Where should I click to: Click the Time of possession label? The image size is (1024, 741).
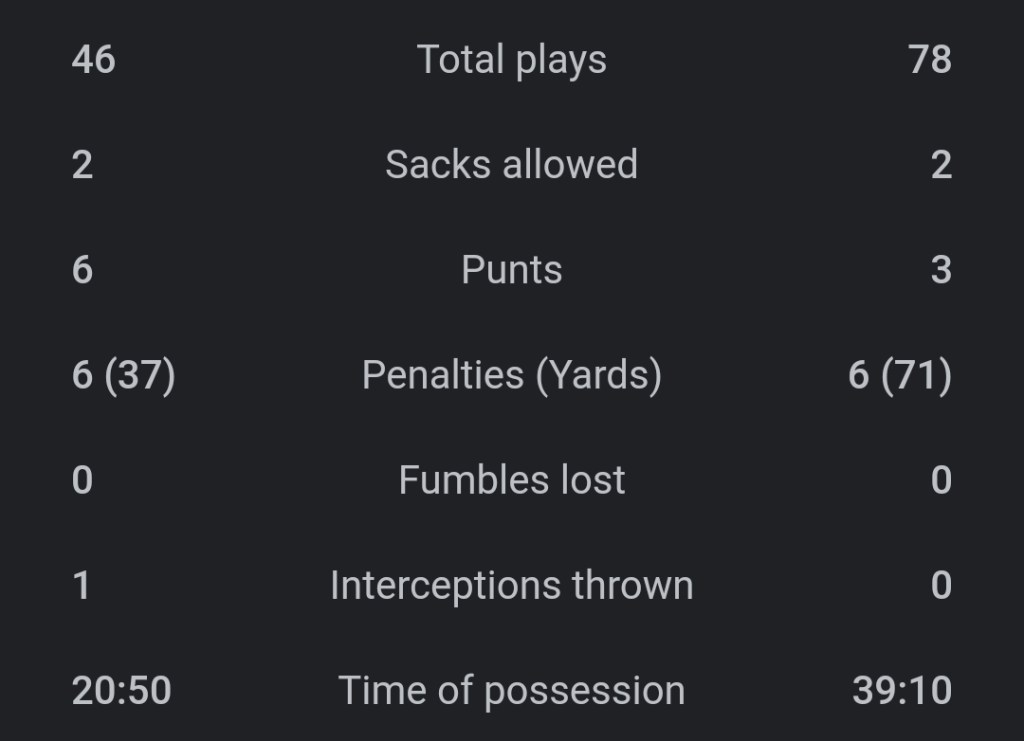(x=512, y=690)
